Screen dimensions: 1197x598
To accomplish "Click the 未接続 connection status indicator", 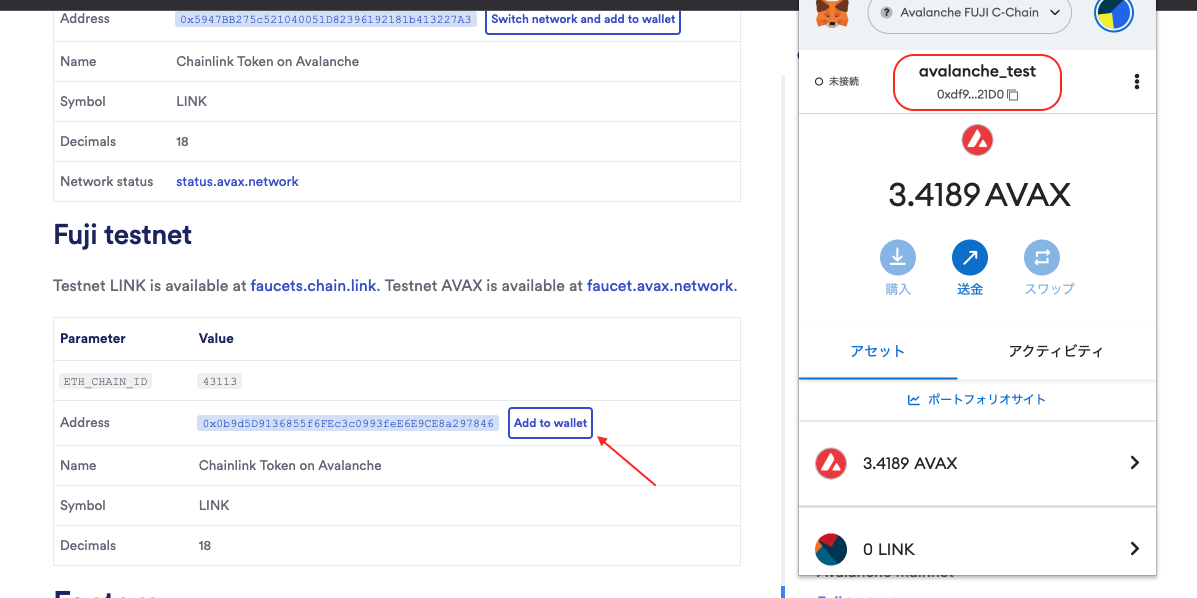I will point(837,81).
